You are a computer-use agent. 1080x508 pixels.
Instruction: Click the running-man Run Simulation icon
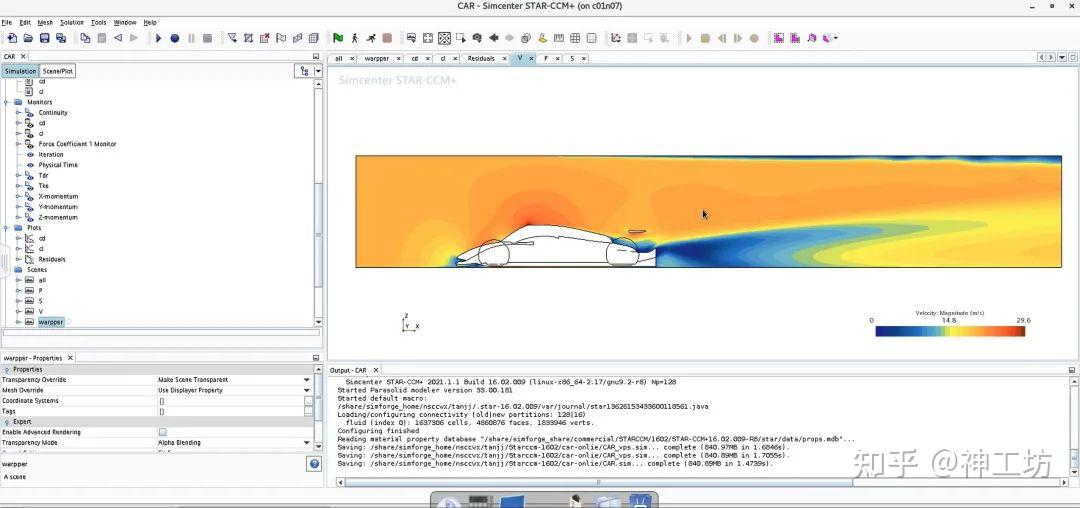pyautogui.click(x=371, y=39)
